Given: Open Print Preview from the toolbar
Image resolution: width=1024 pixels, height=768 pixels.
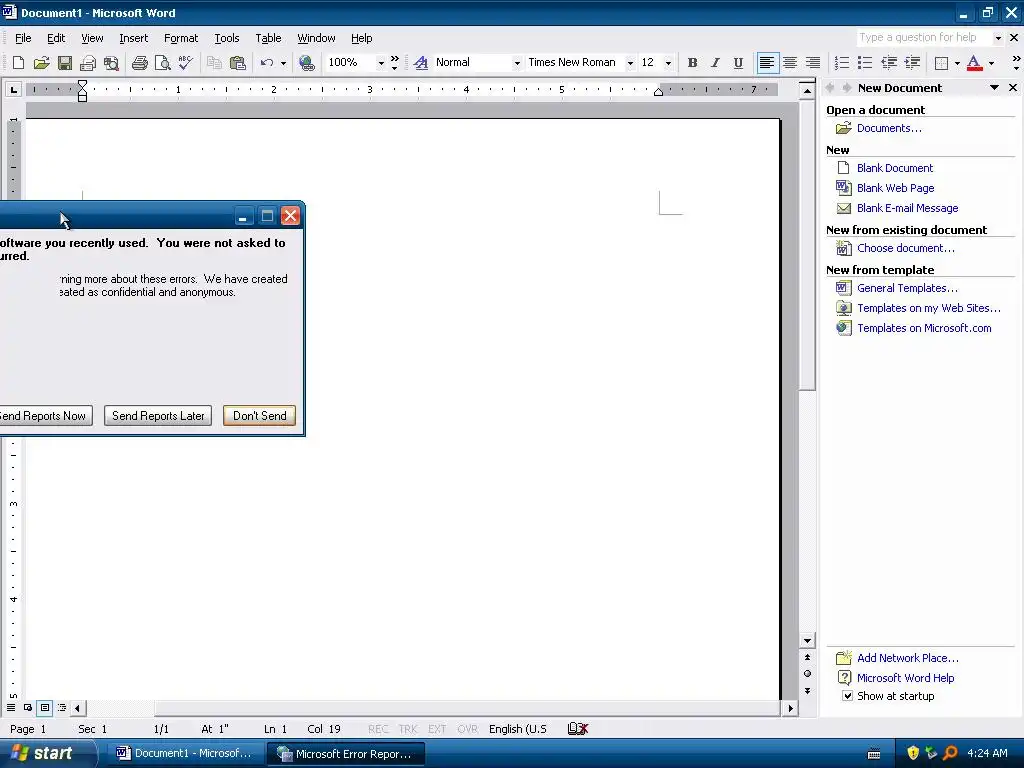Looking at the screenshot, I should [162, 63].
